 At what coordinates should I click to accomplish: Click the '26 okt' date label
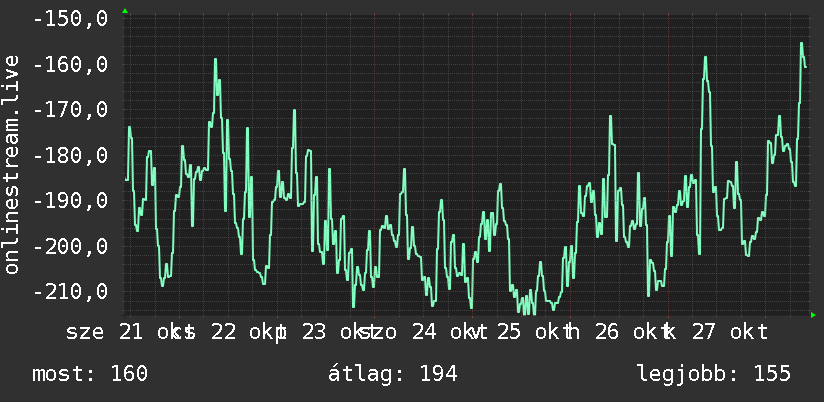pyautogui.click(x=629, y=332)
